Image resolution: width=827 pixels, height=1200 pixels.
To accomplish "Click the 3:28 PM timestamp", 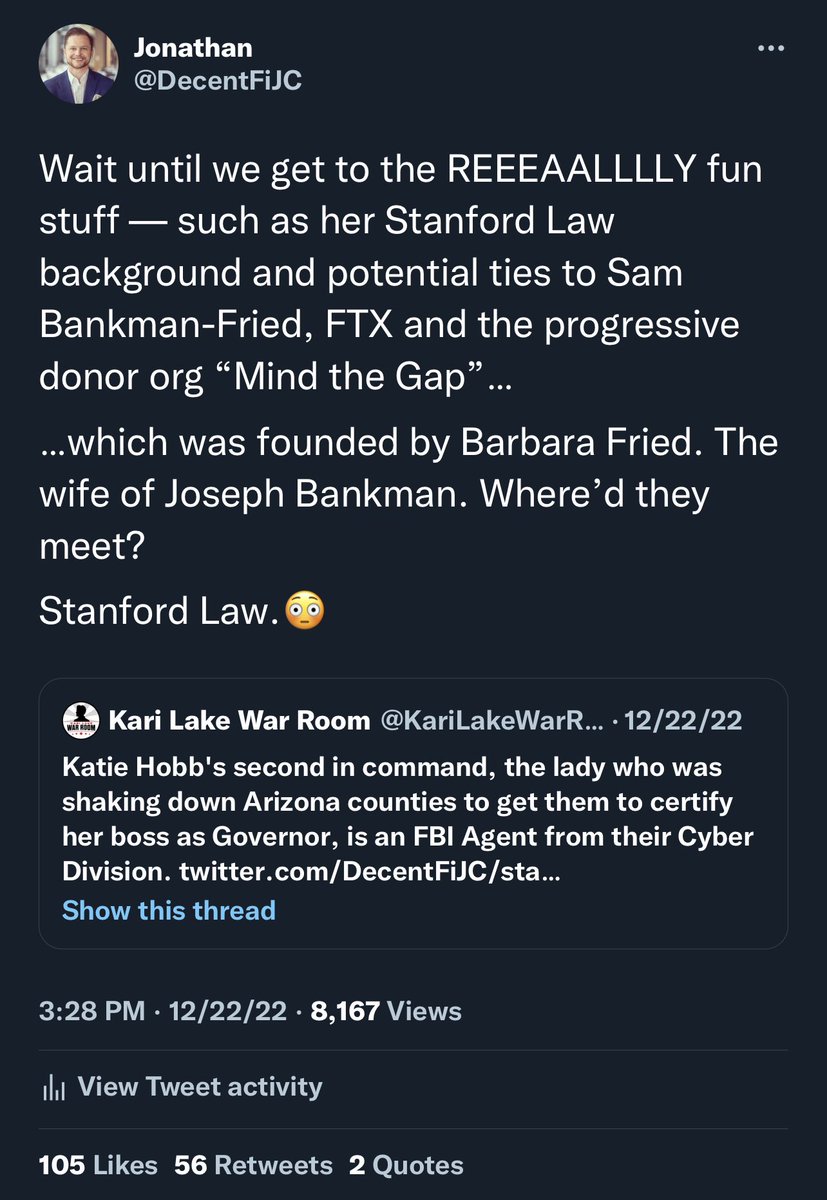I will 92,1011.
